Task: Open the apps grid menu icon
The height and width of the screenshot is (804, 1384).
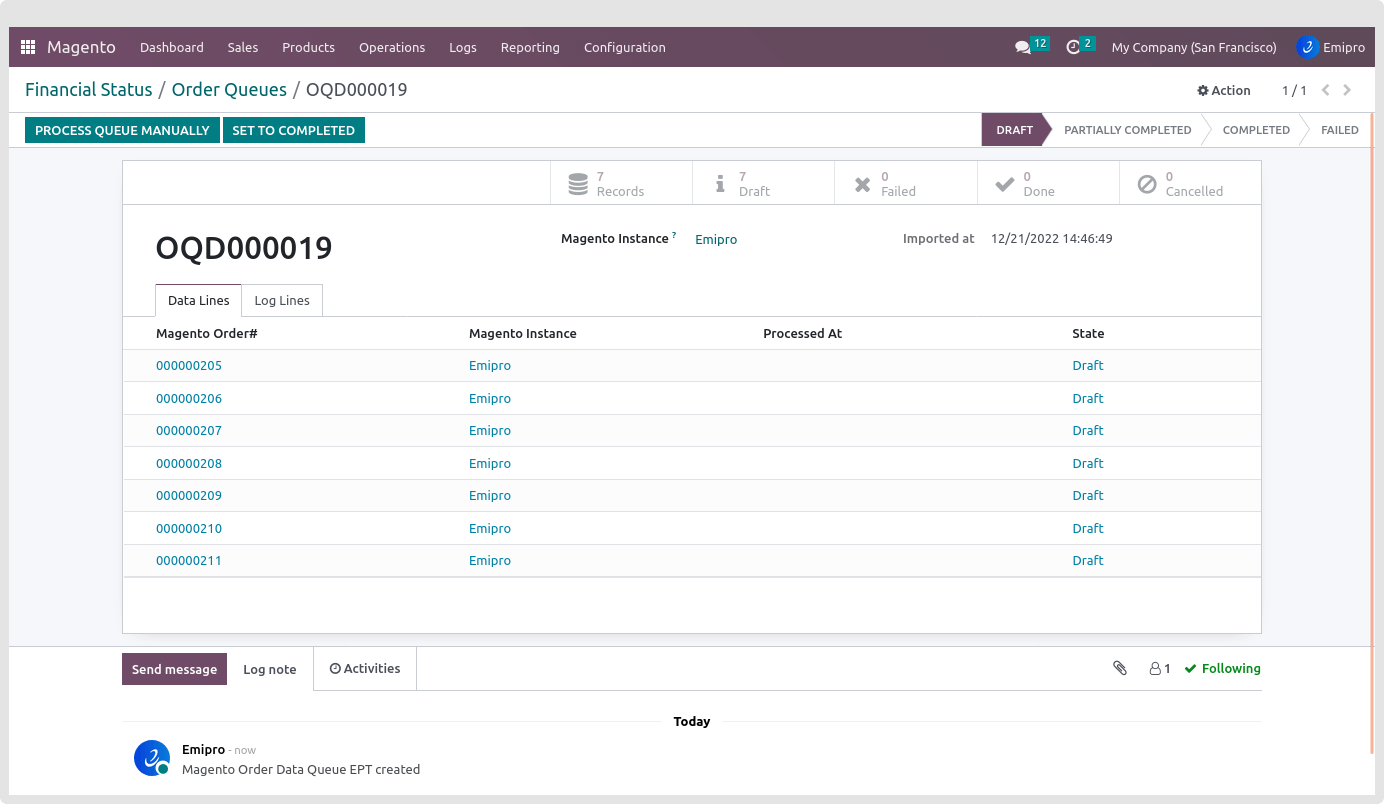Action: 28,47
